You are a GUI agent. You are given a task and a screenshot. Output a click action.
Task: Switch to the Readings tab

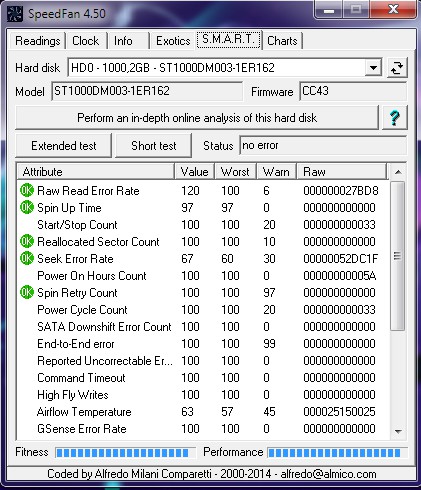tap(37, 41)
